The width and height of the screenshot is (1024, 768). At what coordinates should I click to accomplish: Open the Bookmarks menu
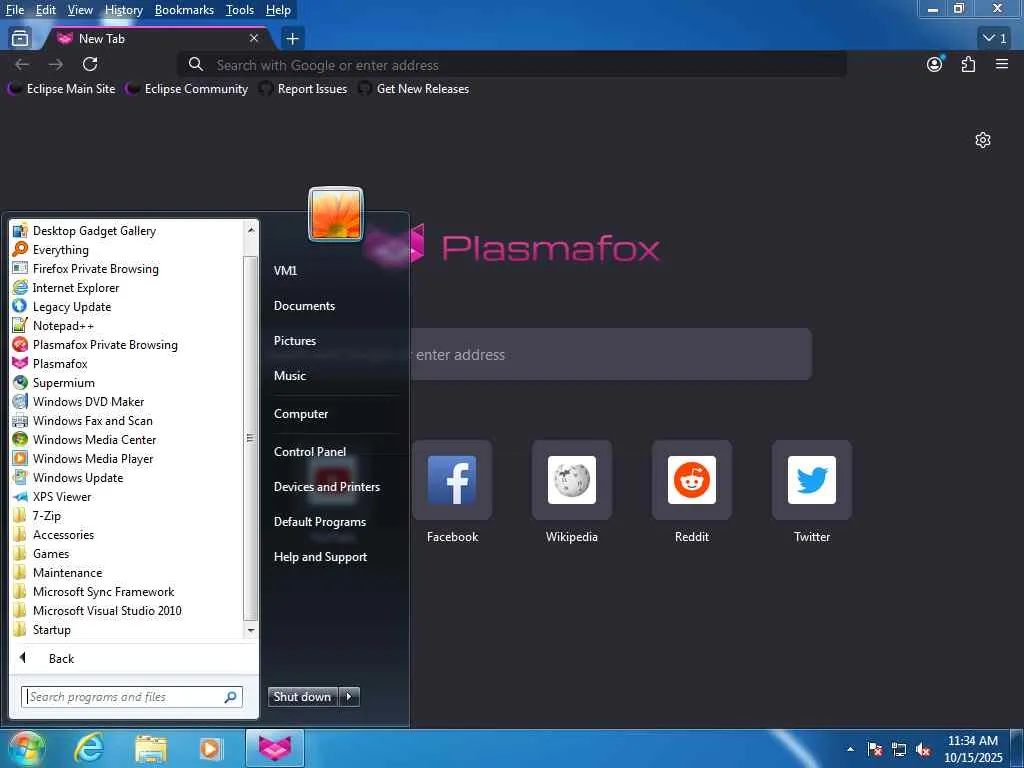[184, 10]
